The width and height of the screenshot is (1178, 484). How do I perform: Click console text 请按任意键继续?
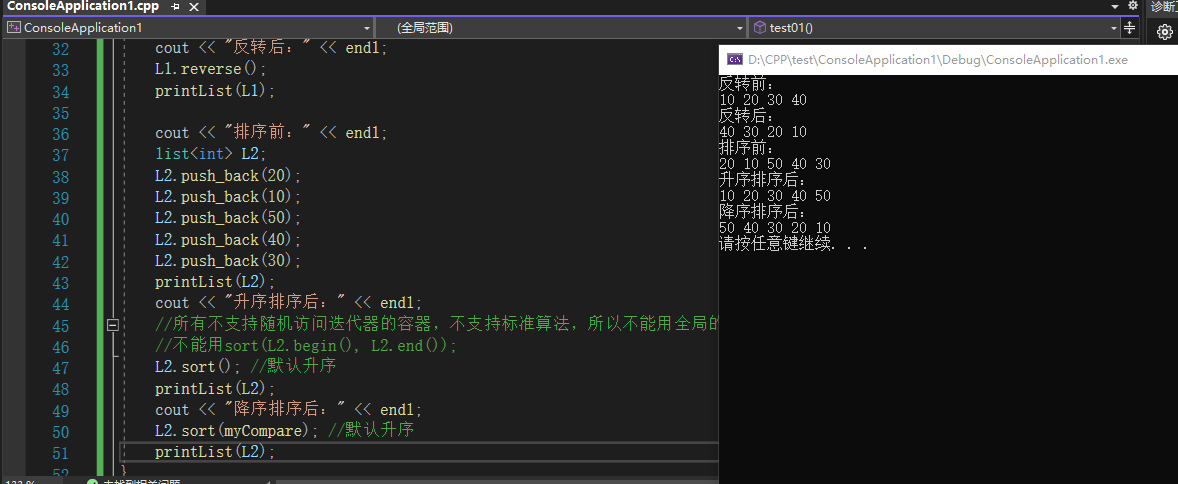[x=793, y=244]
